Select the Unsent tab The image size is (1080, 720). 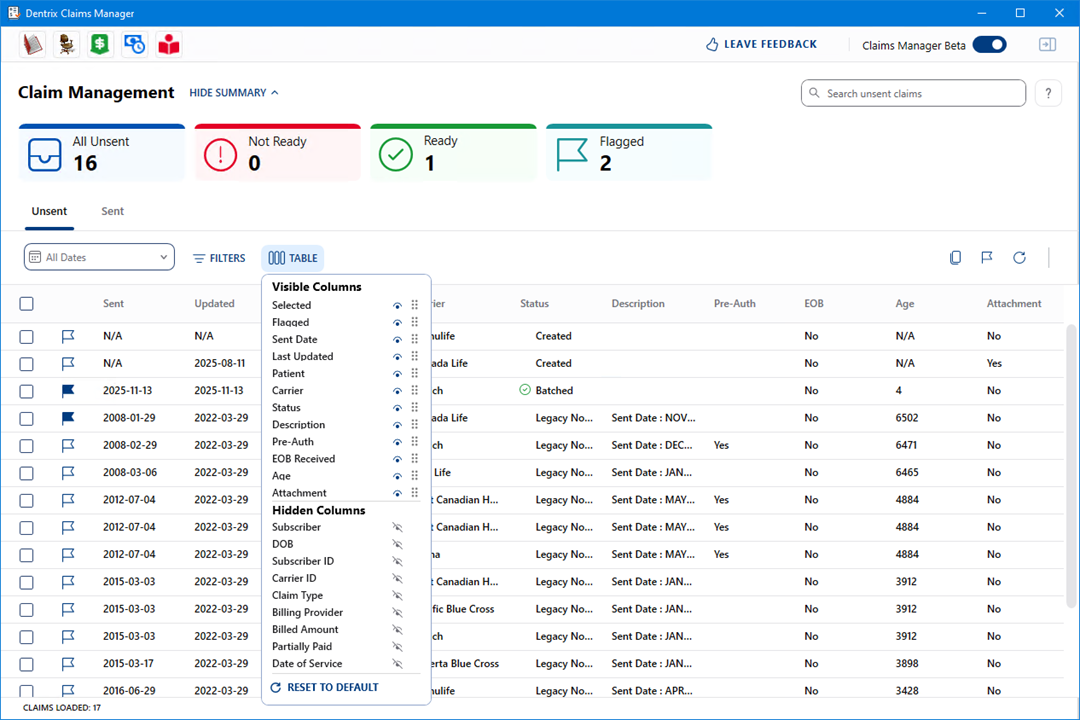click(x=49, y=212)
